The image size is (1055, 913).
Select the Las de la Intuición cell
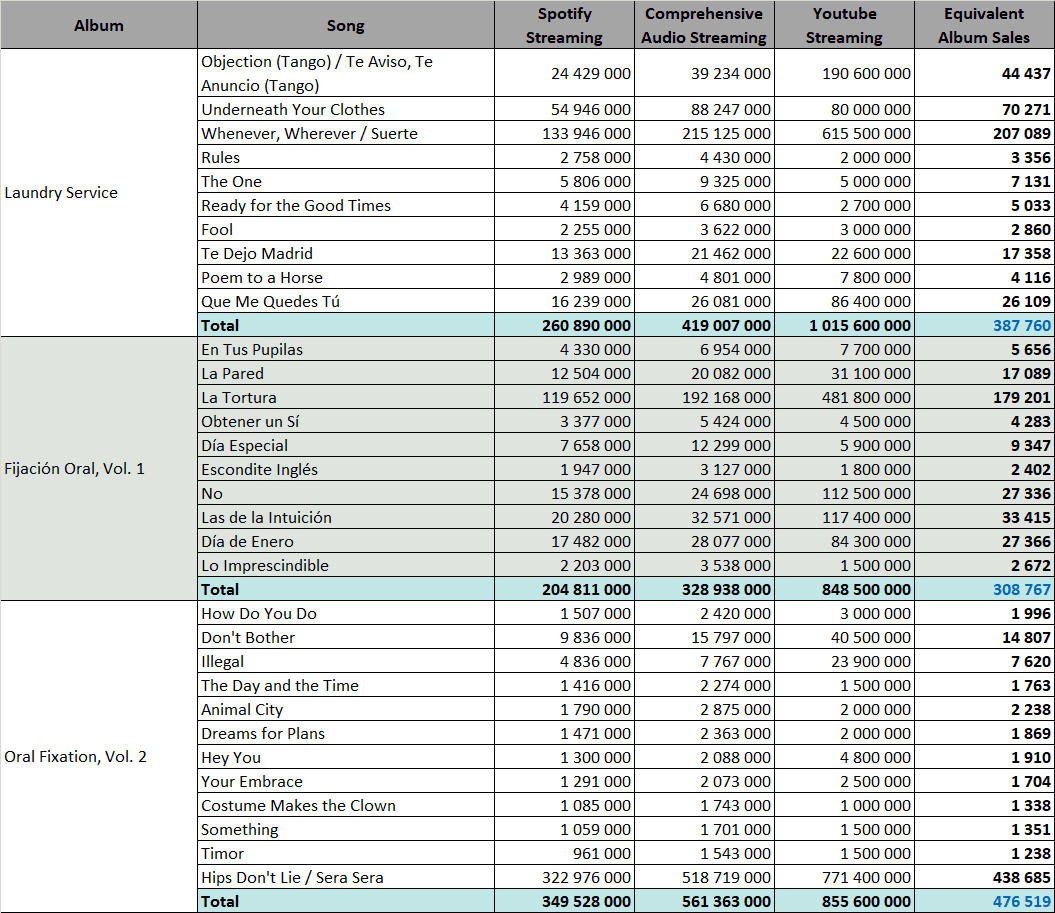[x=346, y=517]
